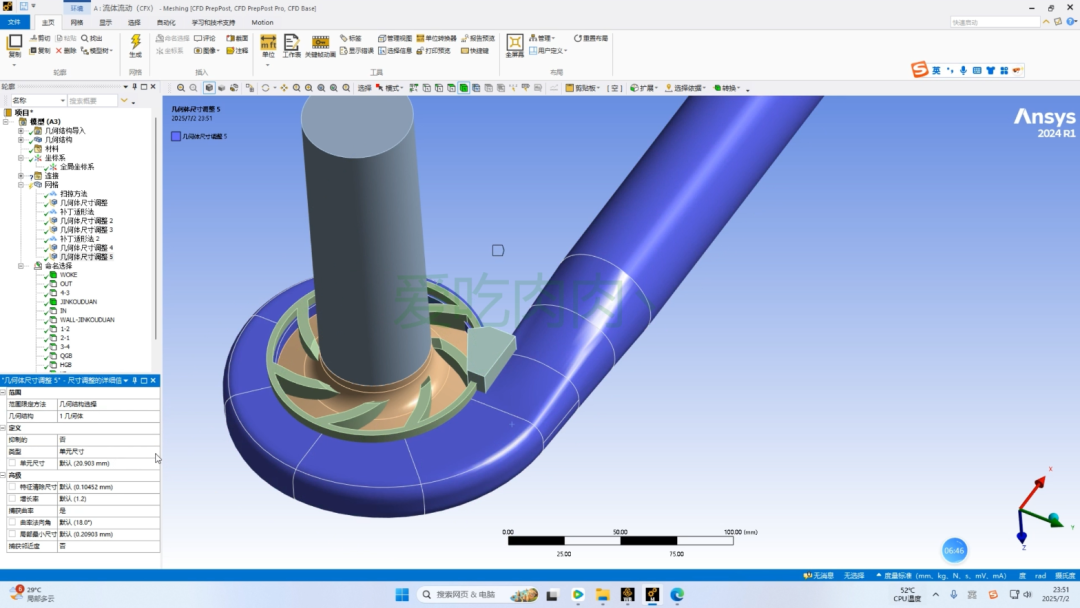Viewport: 1080px width, 608px height.
Task: Open File Explorer from the taskbar
Action: 603,594
